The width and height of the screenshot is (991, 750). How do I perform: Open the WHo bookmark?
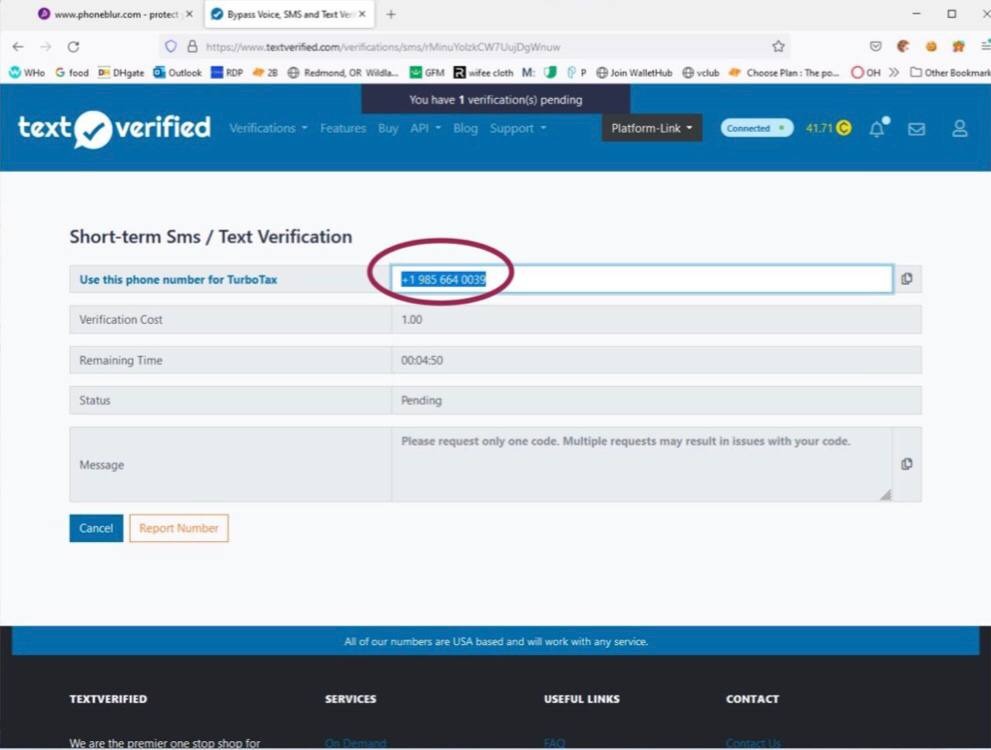[x=27, y=73]
